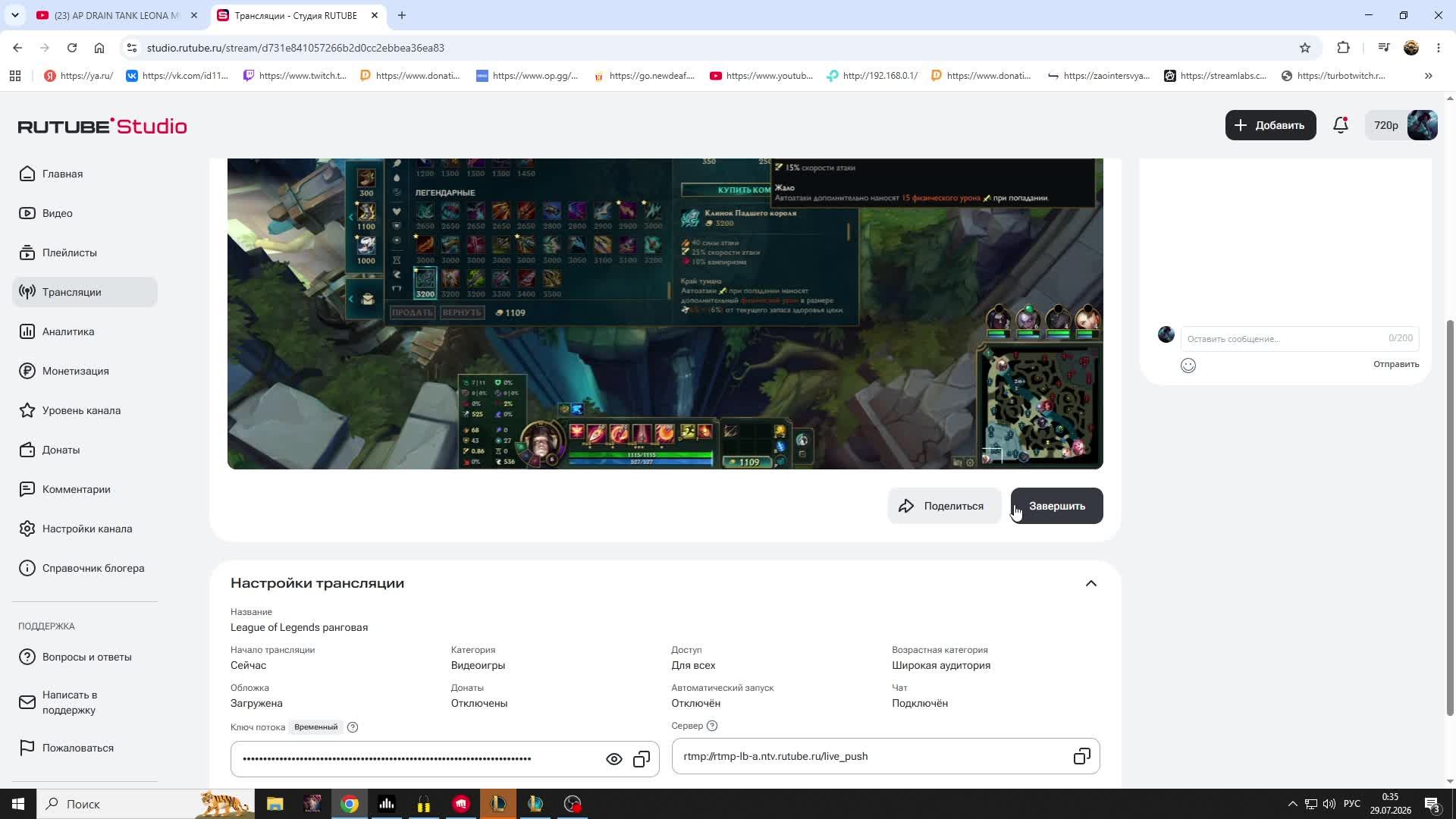Viewport: 1456px width, 819px height.
Task: Switch to the YouTube browser tab
Action: point(118,15)
